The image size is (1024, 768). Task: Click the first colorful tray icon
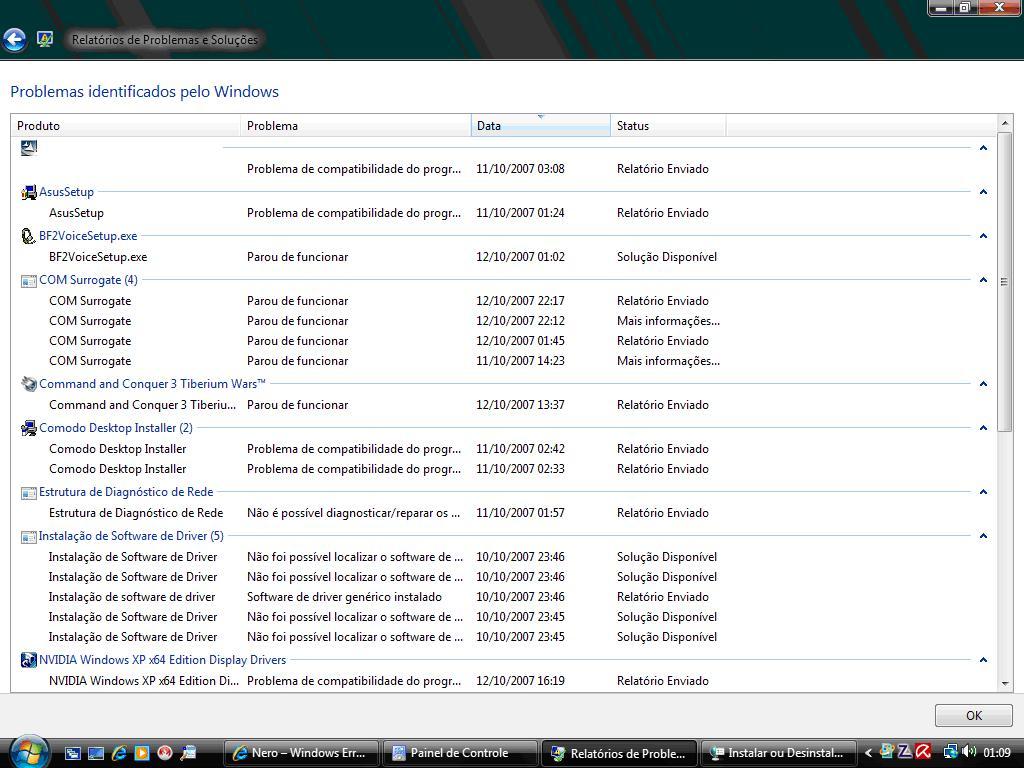click(887, 752)
